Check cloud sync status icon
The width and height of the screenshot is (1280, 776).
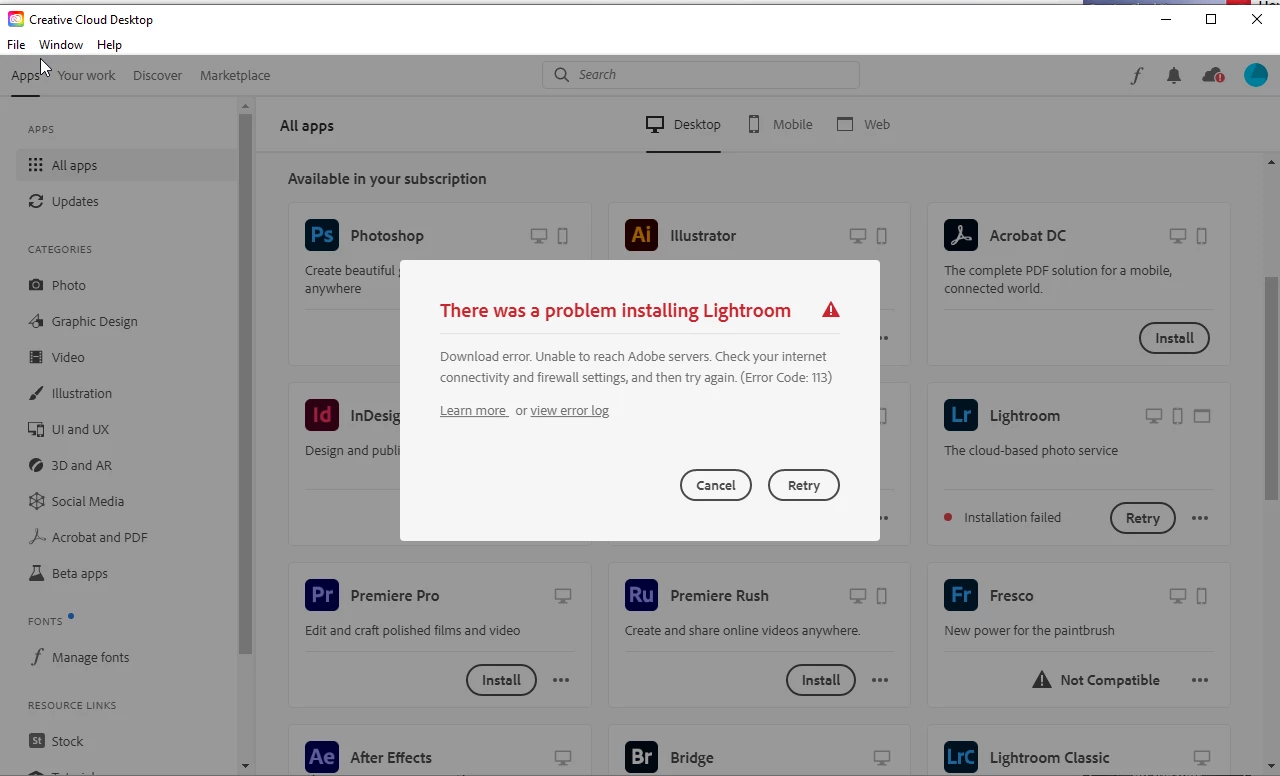[1213, 75]
